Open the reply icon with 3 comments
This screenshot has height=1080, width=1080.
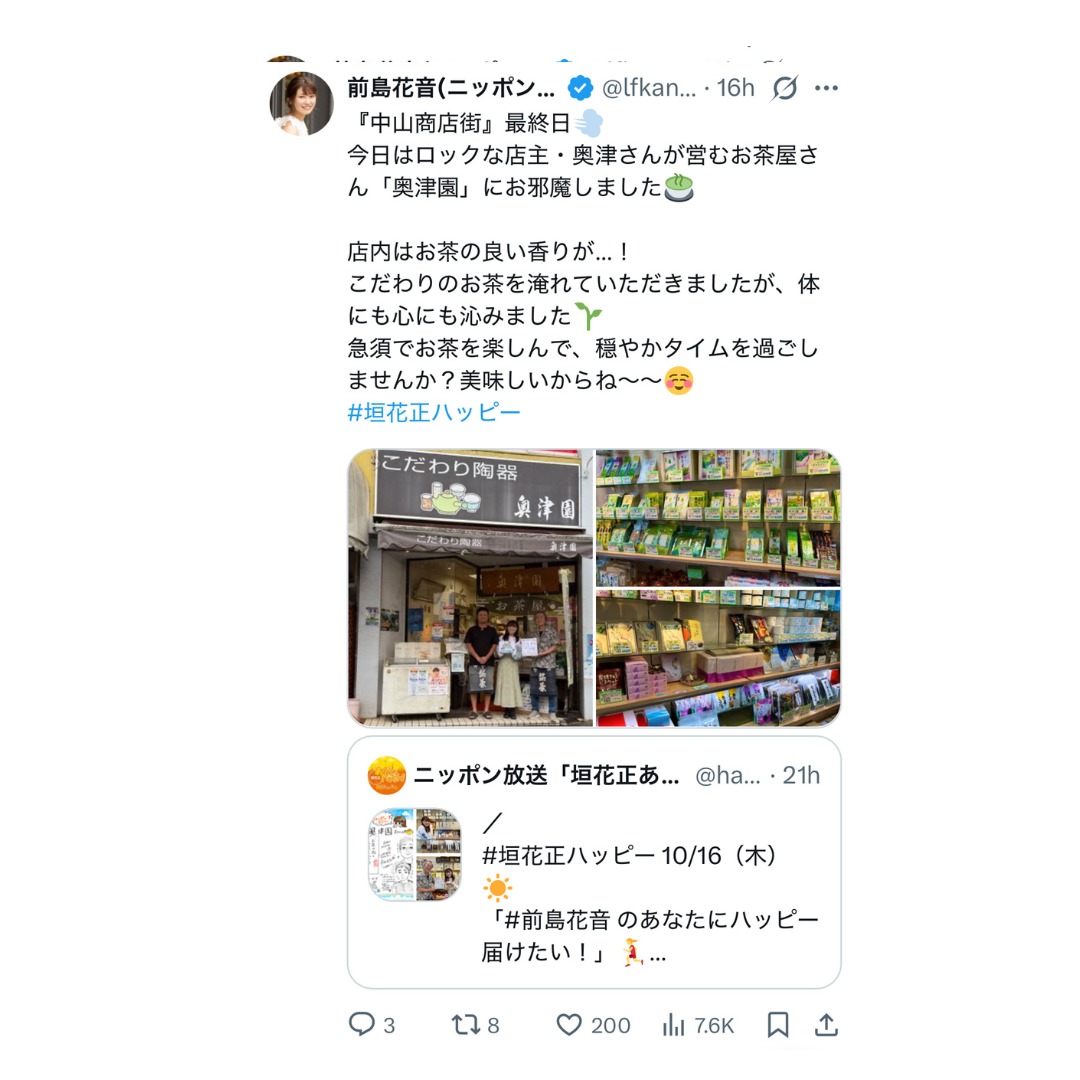(362, 1024)
